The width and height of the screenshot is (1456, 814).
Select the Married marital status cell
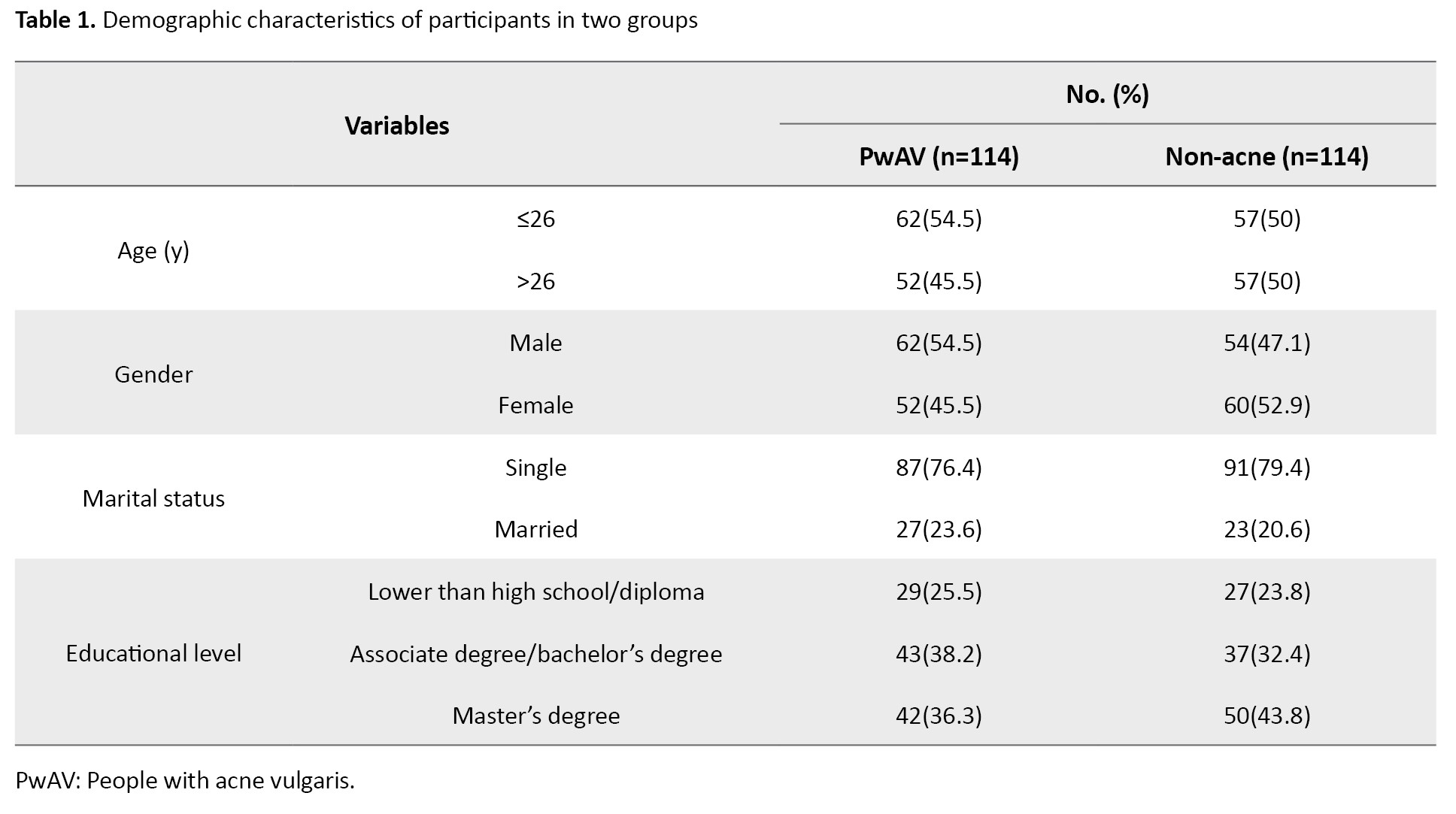pyautogui.click(x=535, y=529)
